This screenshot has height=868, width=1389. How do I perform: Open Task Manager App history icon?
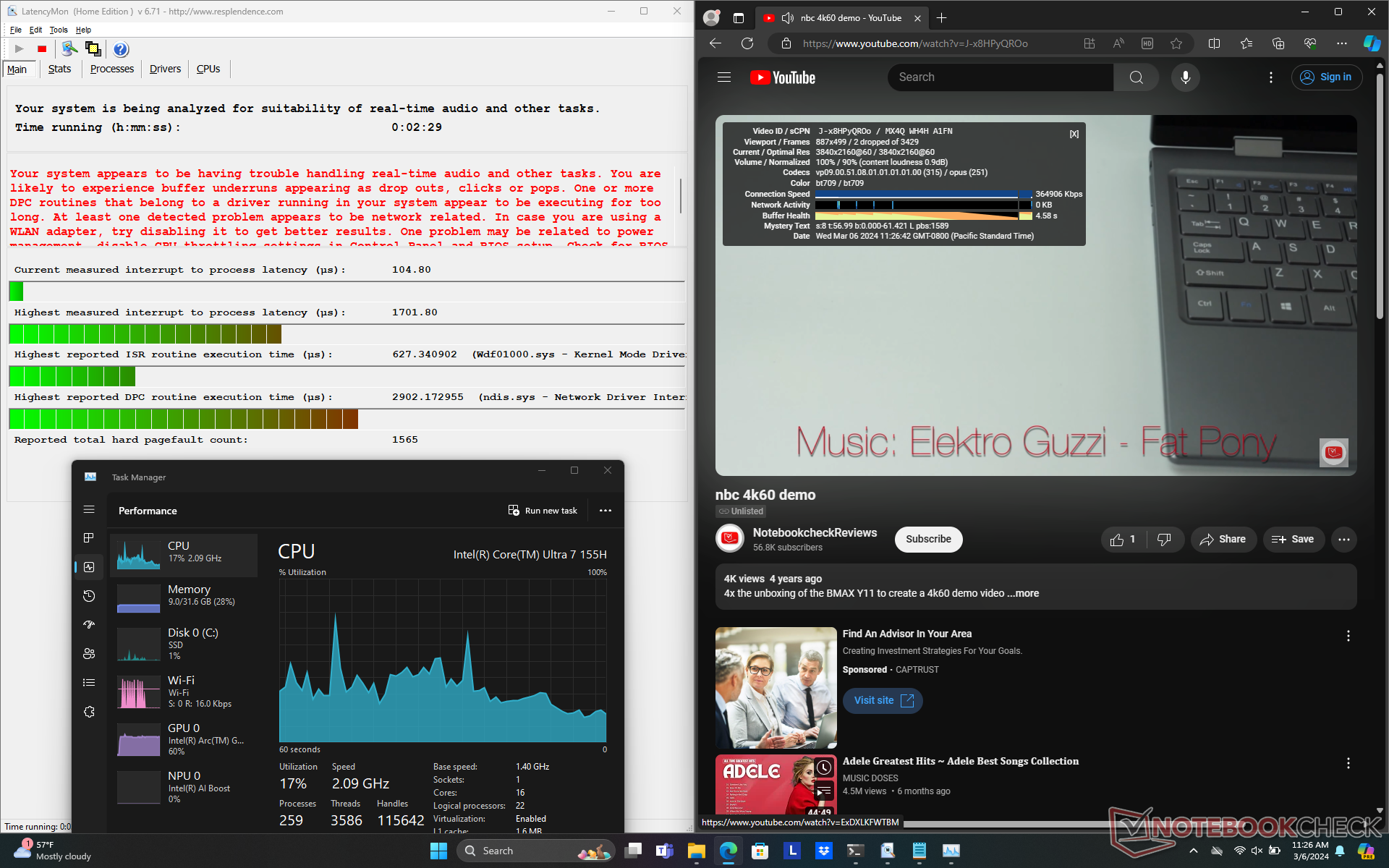[x=89, y=596]
